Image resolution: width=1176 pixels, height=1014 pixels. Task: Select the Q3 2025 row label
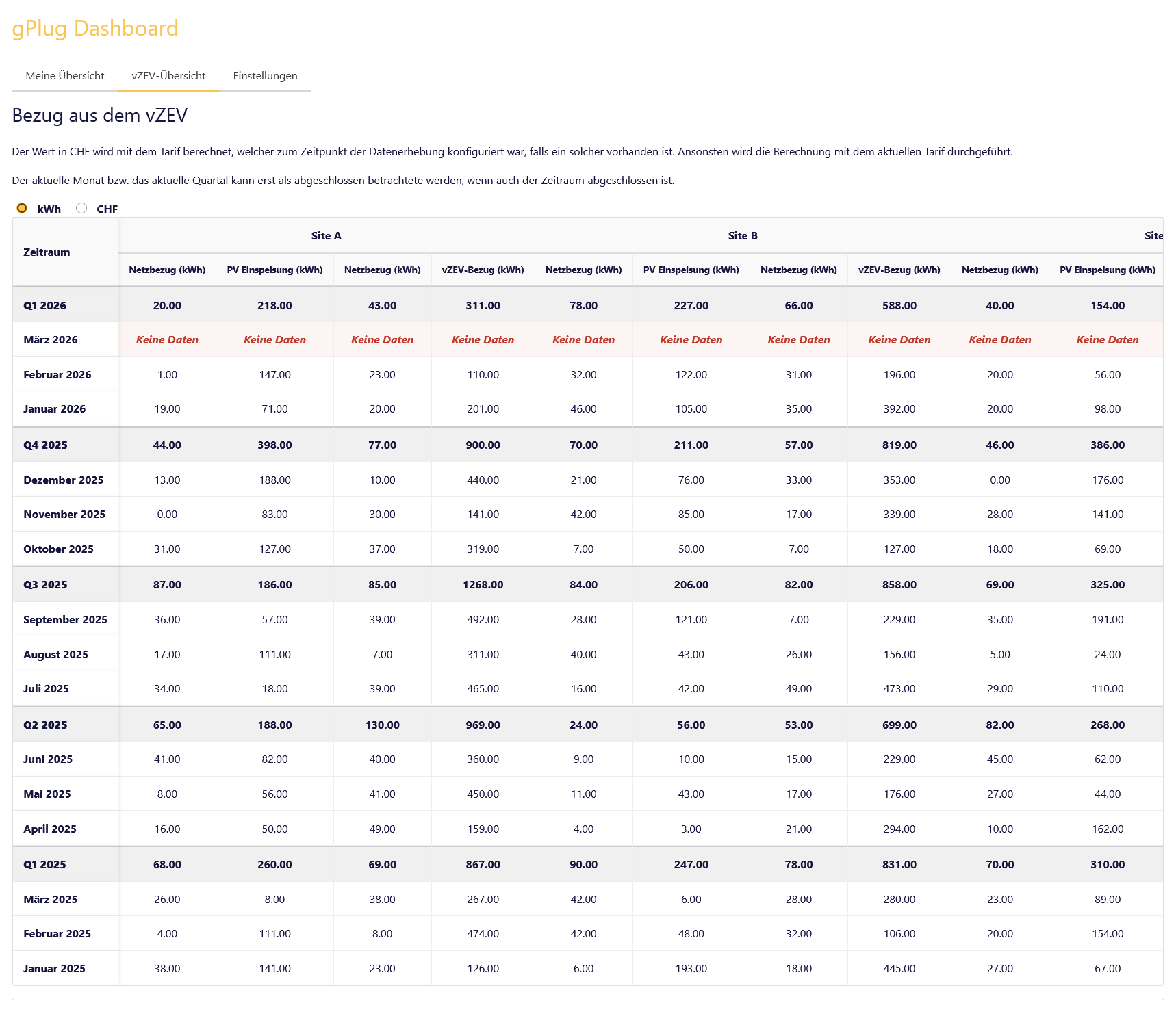point(45,585)
